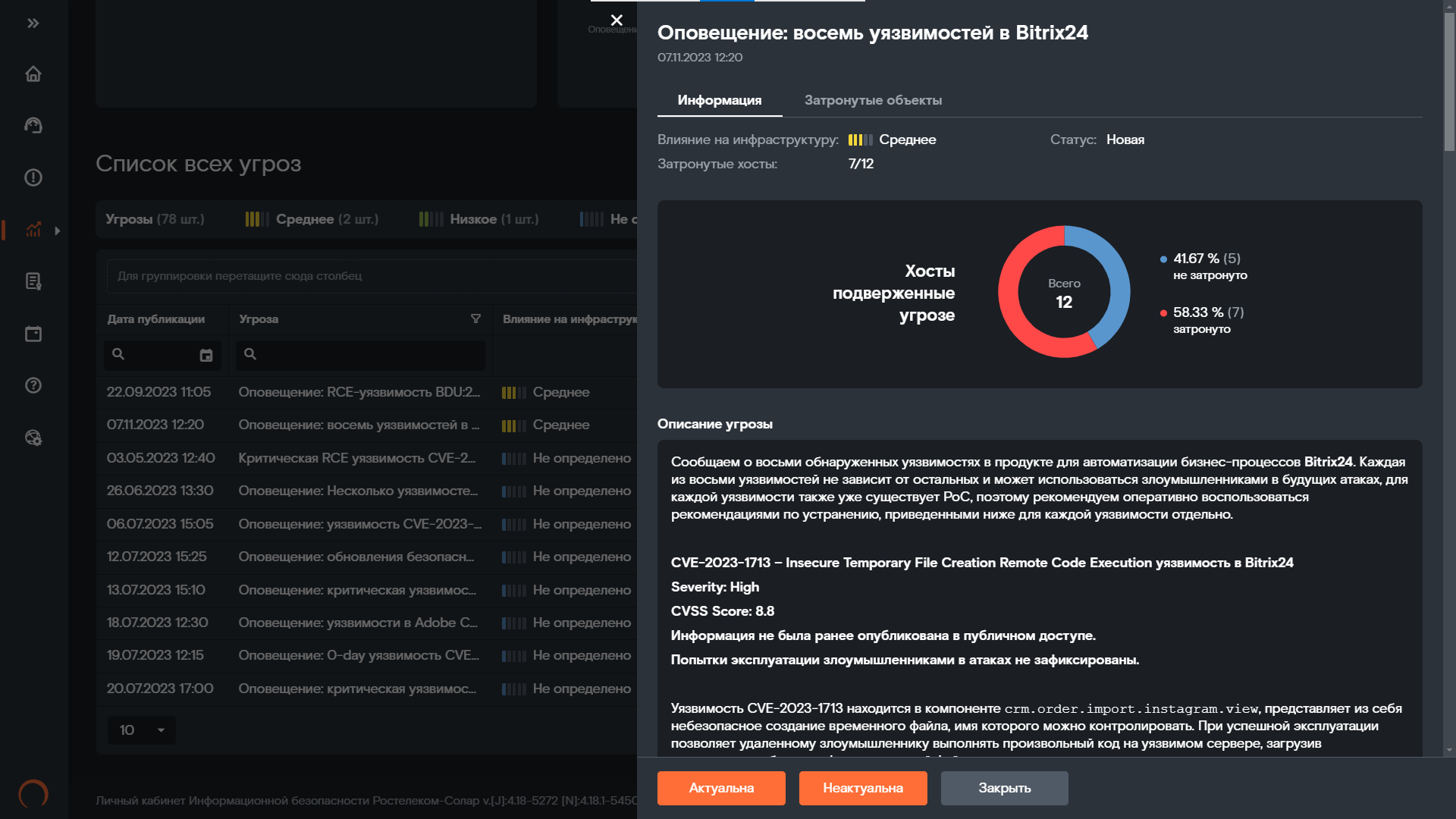This screenshot has width=1456, height=819.
Task: Open the globe settings icon
Action: pos(33,438)
